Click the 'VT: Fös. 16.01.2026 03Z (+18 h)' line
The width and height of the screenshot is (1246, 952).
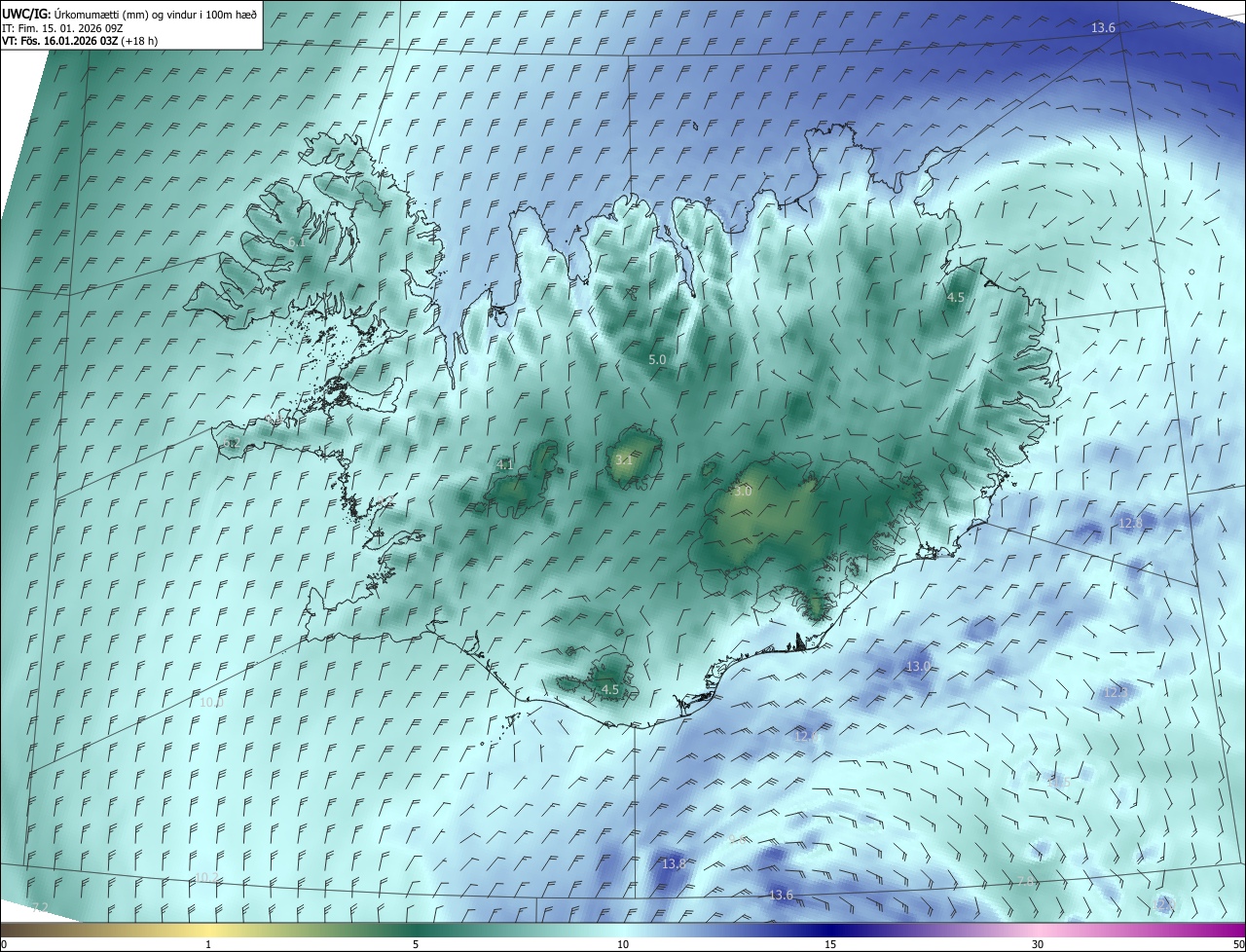click(80, 41)
